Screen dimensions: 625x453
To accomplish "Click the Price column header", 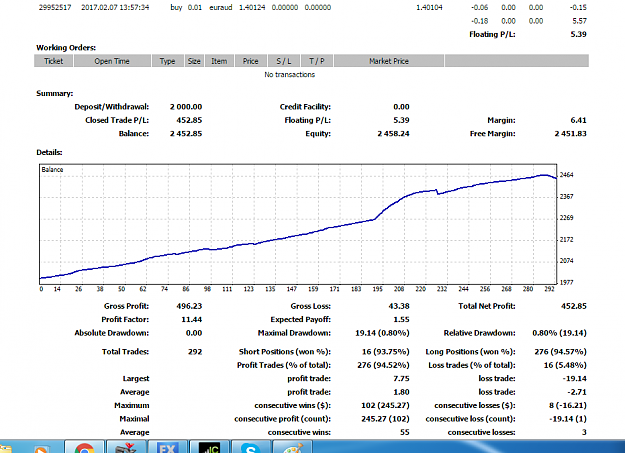I will point(251,61).
